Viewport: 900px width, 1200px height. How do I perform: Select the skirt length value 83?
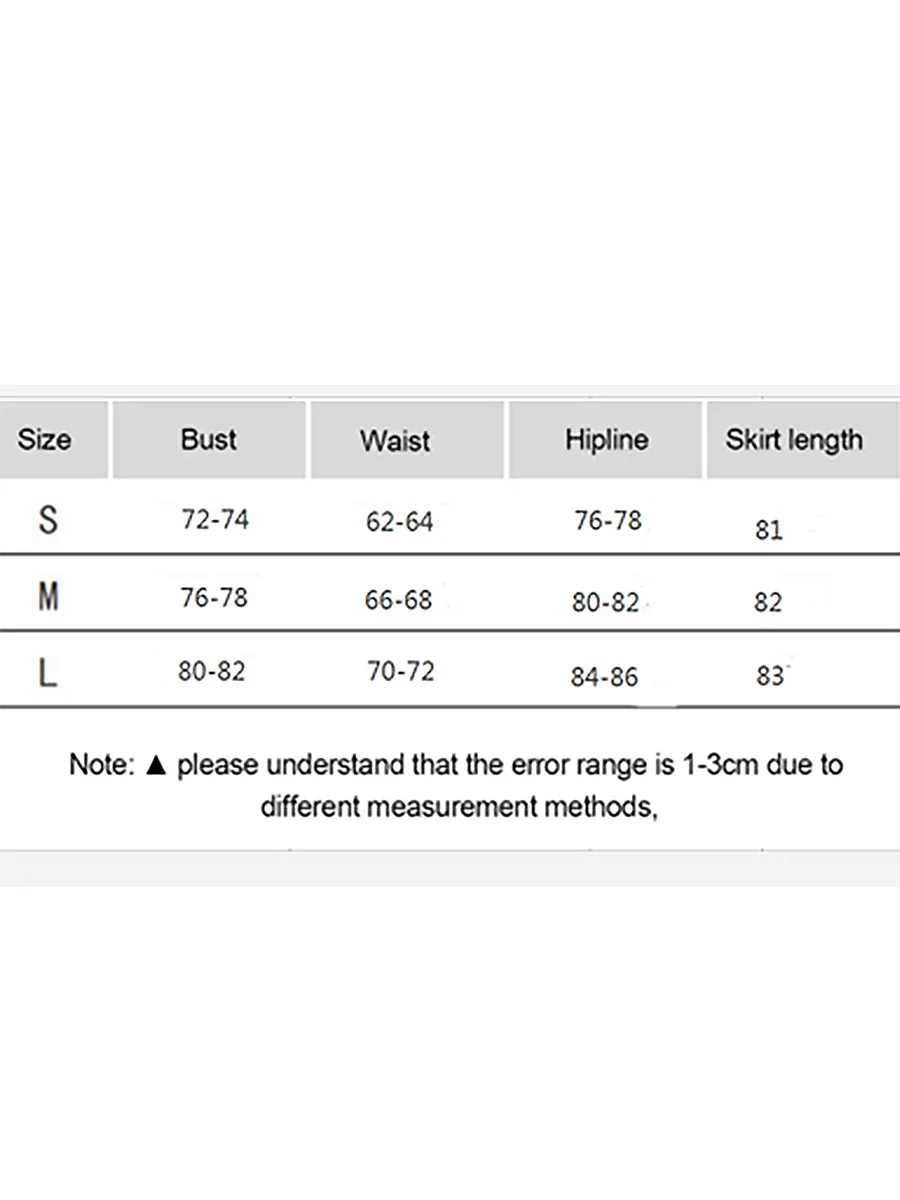770,676
